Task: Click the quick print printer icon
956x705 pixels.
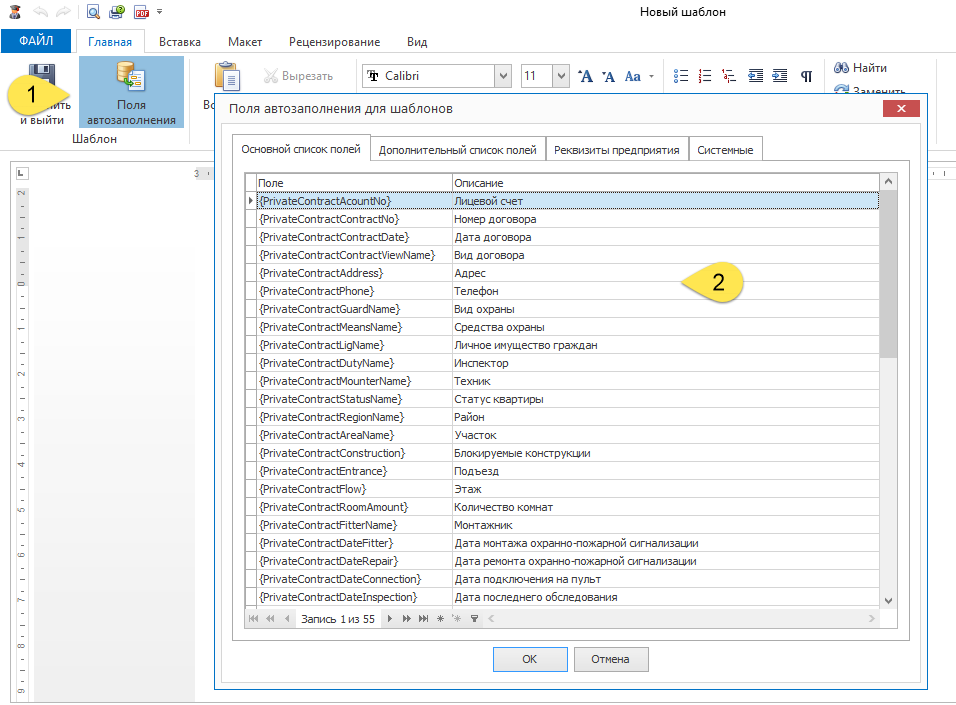Action: 116,12
